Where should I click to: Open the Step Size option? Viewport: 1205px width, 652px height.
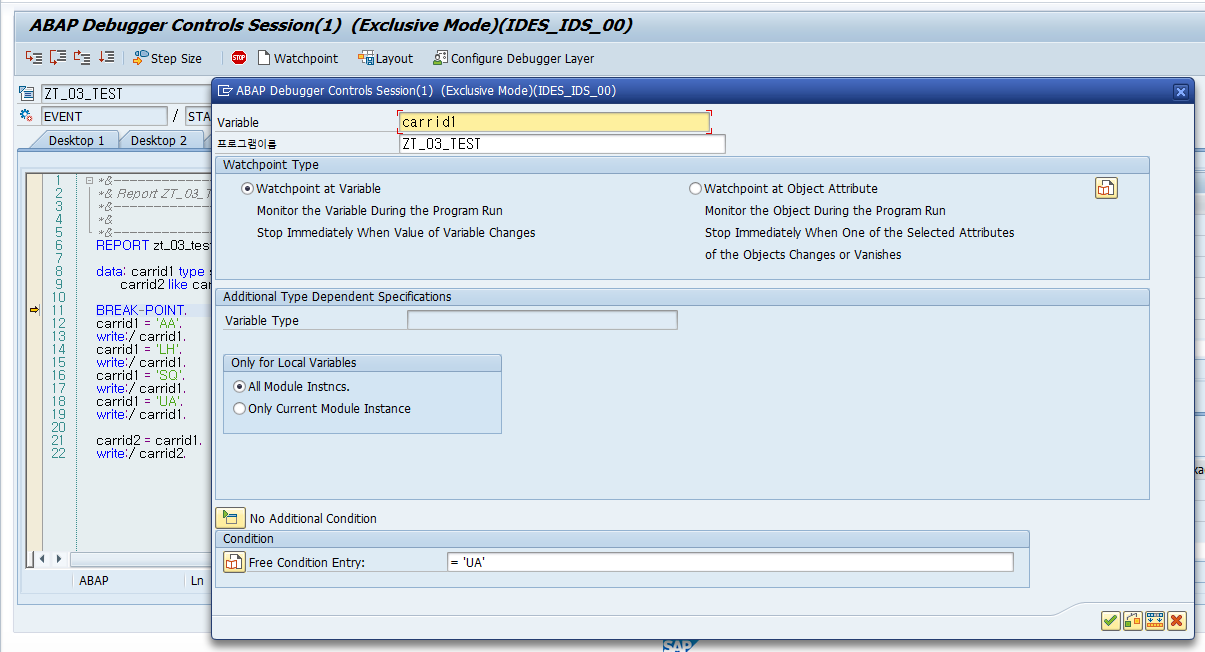click(x=168, y=58)
